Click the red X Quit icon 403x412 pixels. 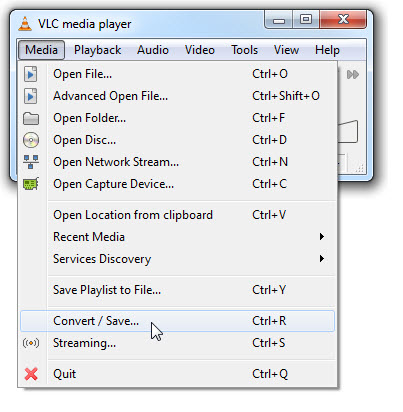point(31,374)
